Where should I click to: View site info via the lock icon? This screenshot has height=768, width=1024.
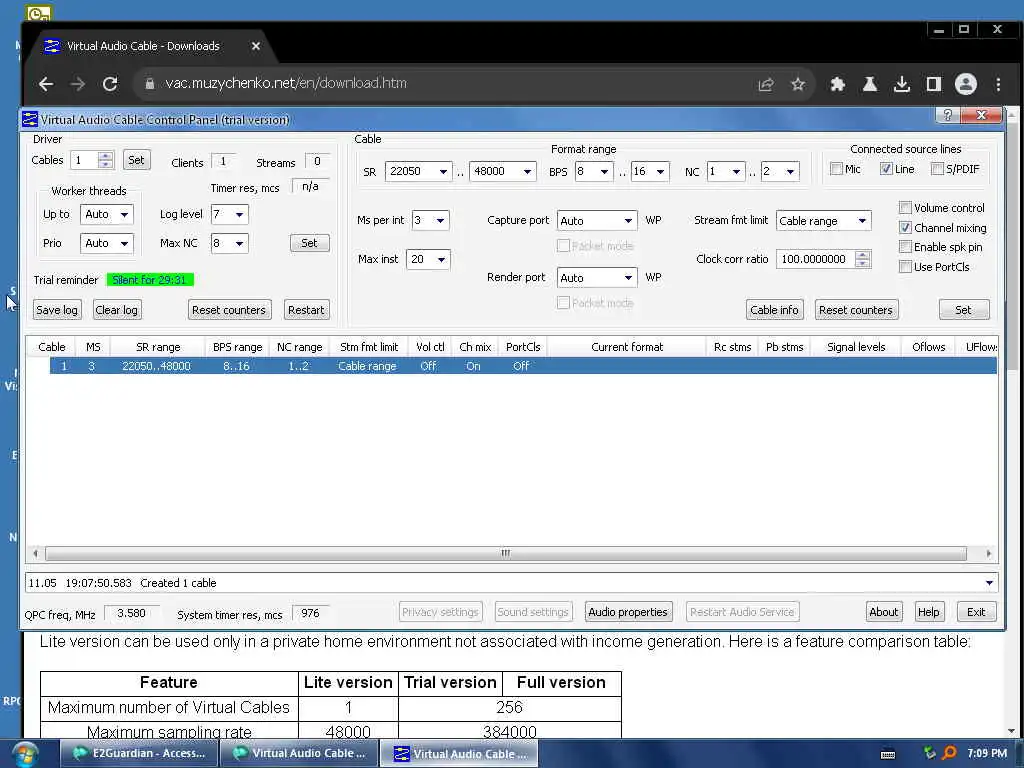pyautogui.click(x=150, y=84)
